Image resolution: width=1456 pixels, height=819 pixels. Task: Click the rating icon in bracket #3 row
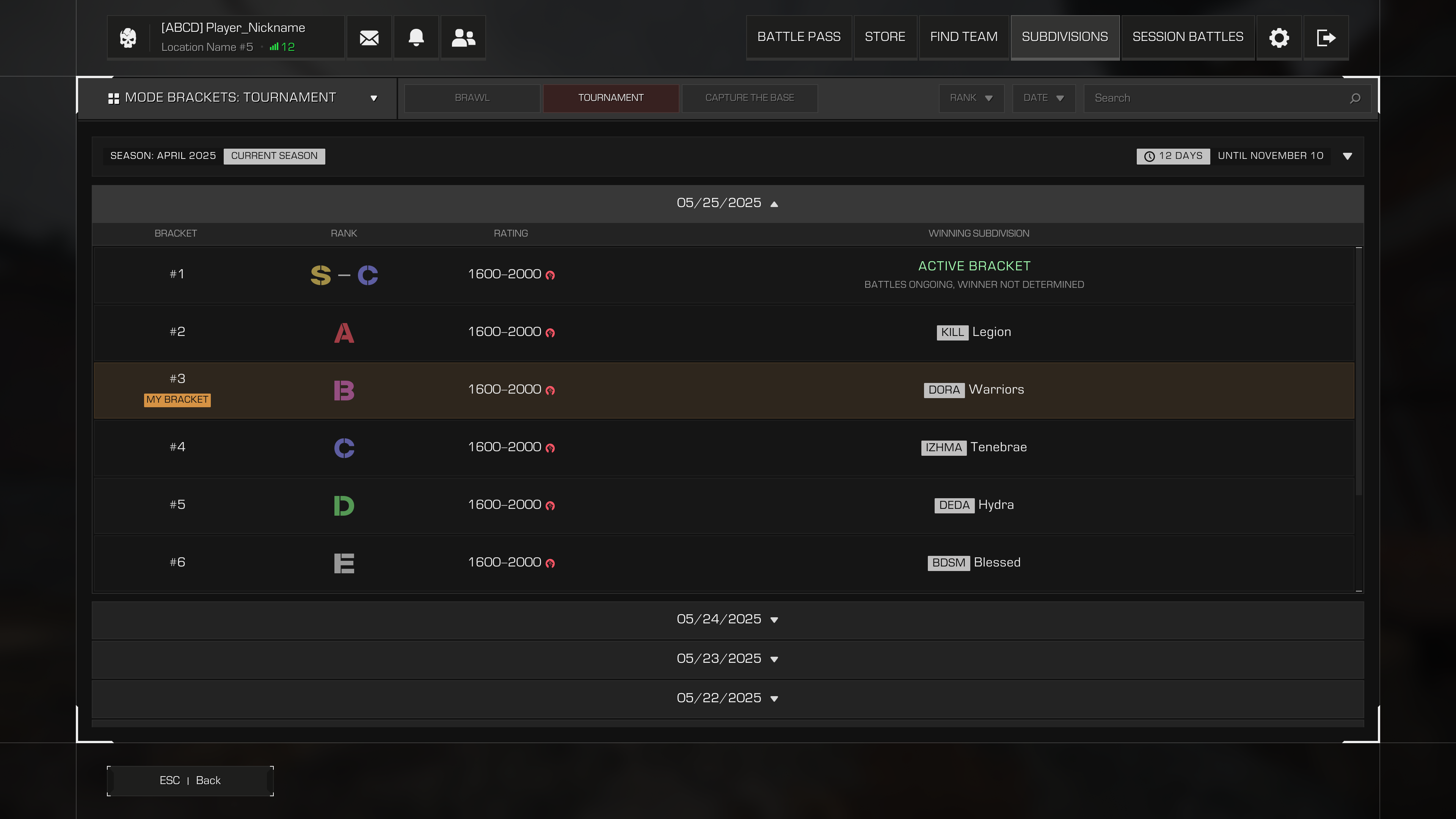coord(550,391)
